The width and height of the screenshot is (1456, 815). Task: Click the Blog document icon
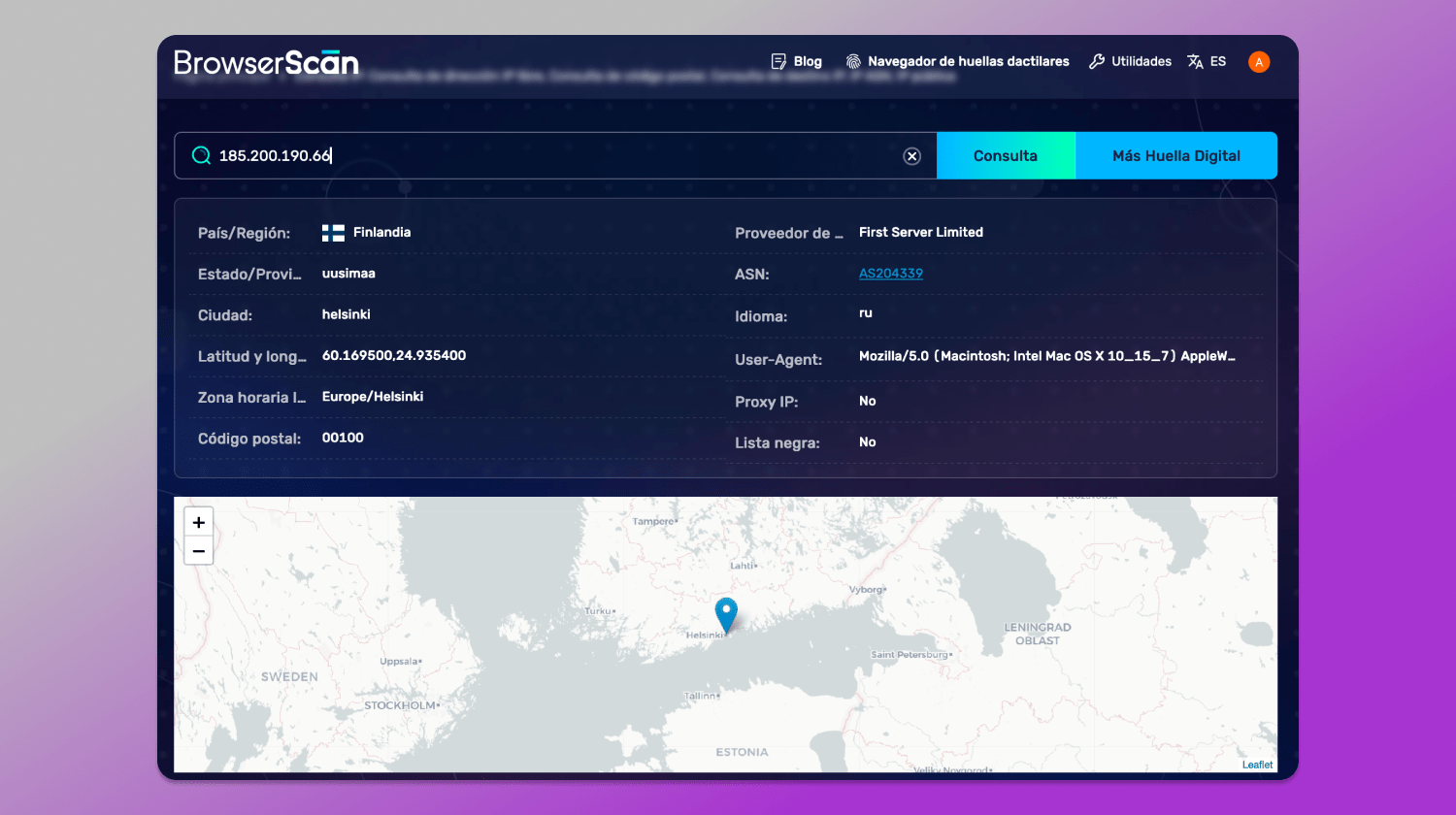[x=778, y=61]
